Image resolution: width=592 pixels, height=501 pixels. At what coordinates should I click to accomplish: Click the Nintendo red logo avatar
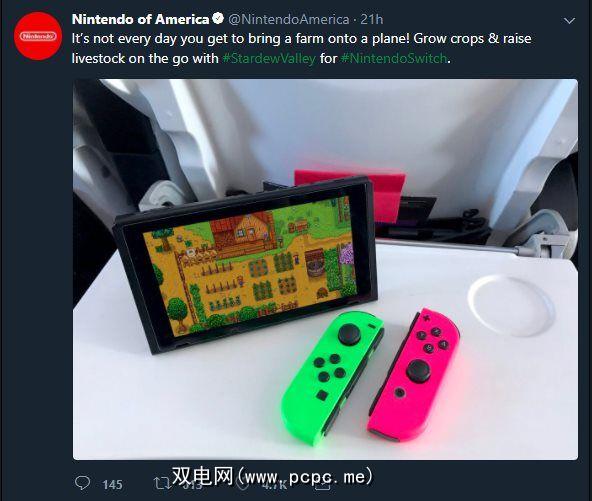point(38,36)
